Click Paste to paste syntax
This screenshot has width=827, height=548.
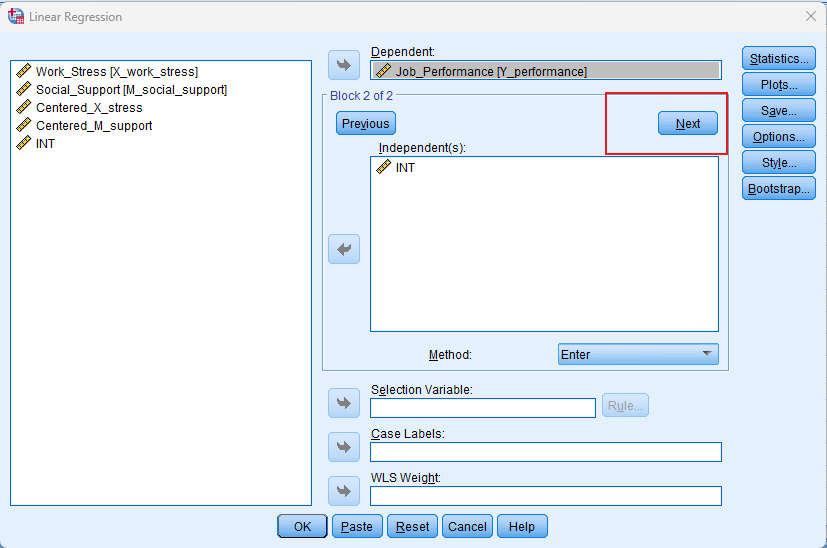[x=356, y=526]
